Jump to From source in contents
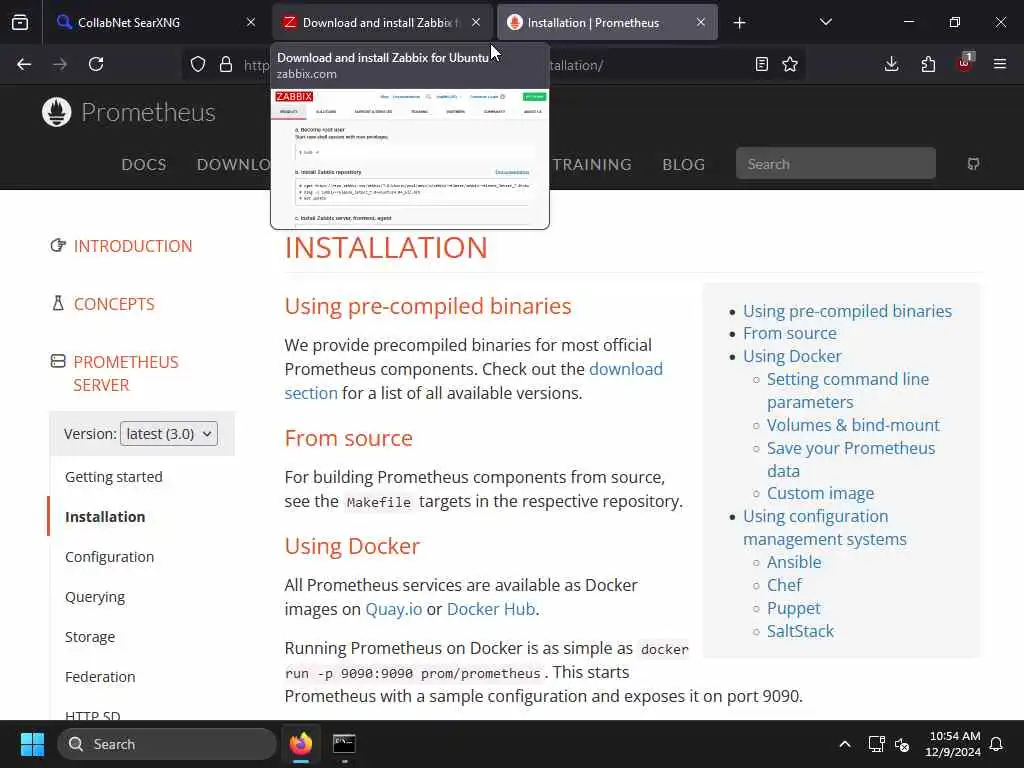 pyautogui.click(x=790, y=333)
